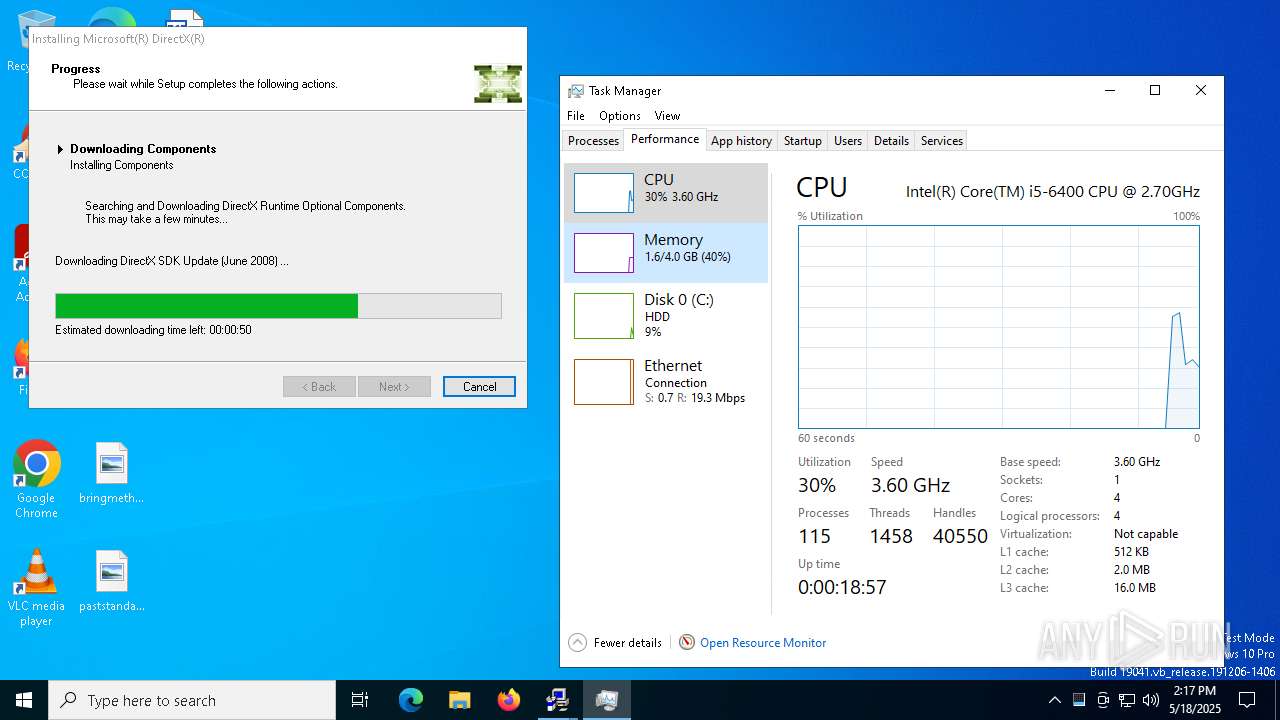Click the network tray icon
The width and height of the screenshot is (1280, 720).
tap(1127, 700)
